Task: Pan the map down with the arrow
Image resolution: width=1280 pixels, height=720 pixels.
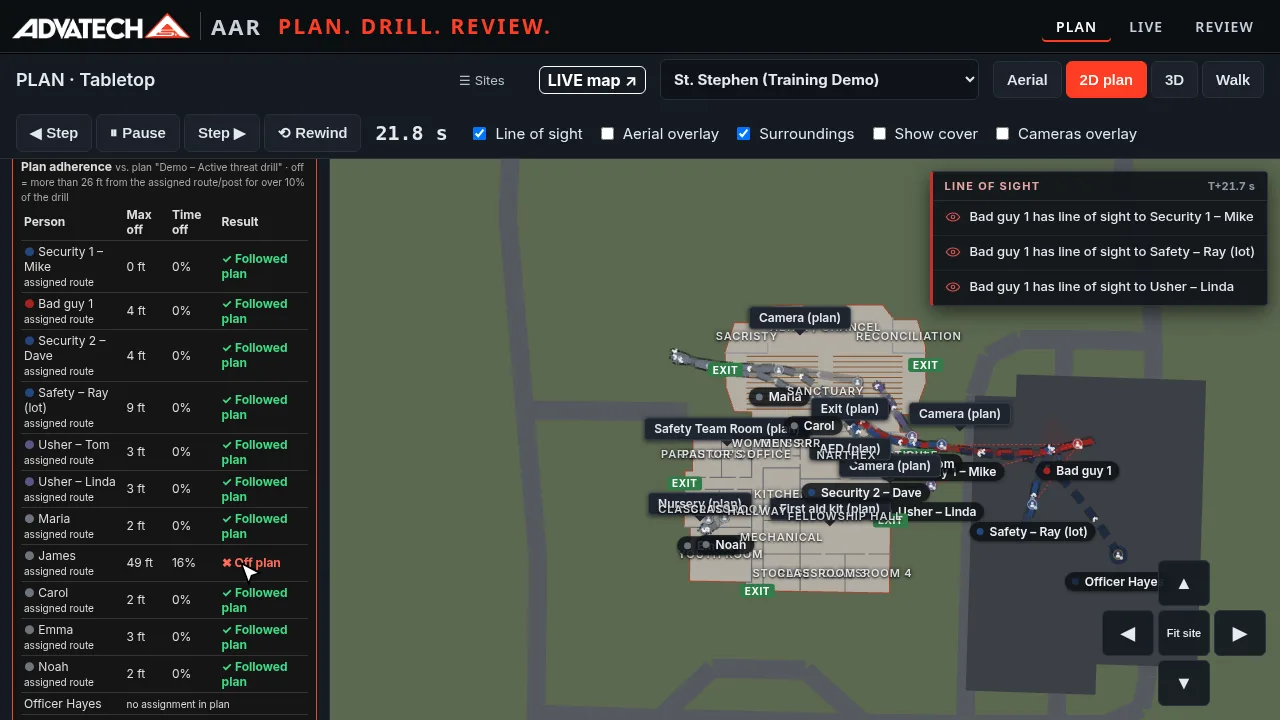Action: click(x=1184, y=683)
